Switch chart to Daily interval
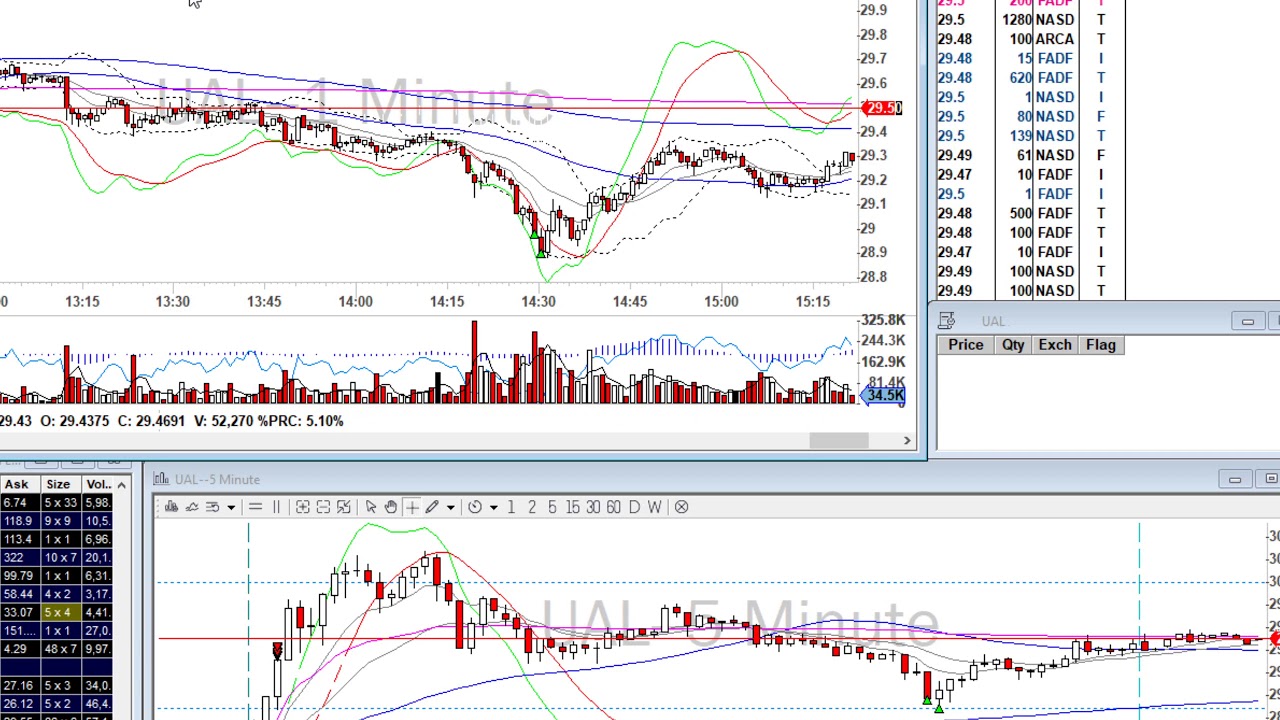The image size is (1280, 720). pyautogui.click(x=634, y=507)
